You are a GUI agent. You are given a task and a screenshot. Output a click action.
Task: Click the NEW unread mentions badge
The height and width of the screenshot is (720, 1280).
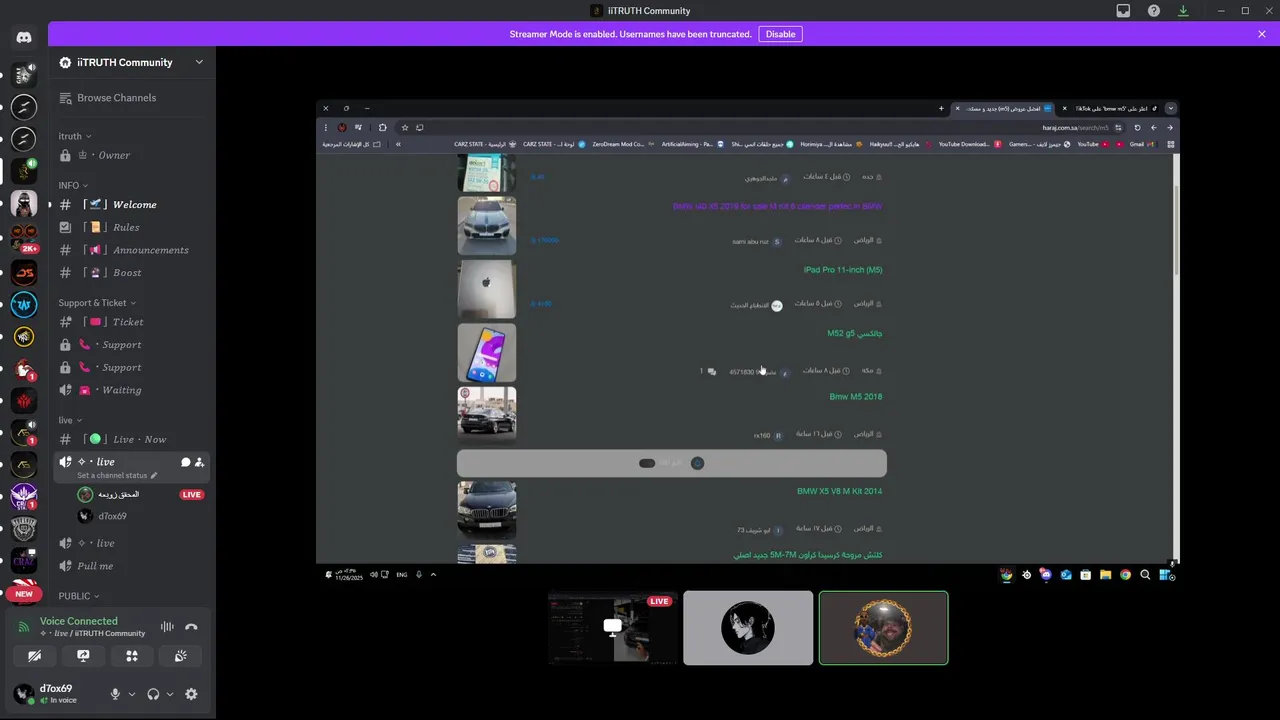pyautogui.click(x=23, y=594)
